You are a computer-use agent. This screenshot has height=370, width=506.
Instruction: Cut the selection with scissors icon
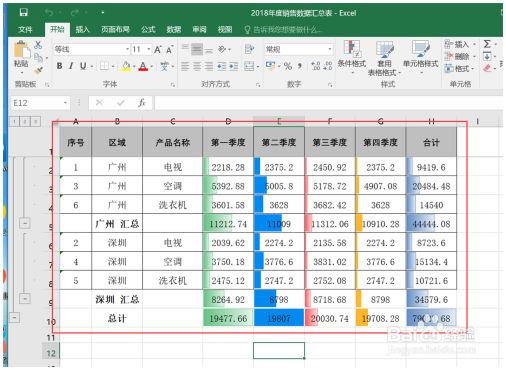point(38,45)
